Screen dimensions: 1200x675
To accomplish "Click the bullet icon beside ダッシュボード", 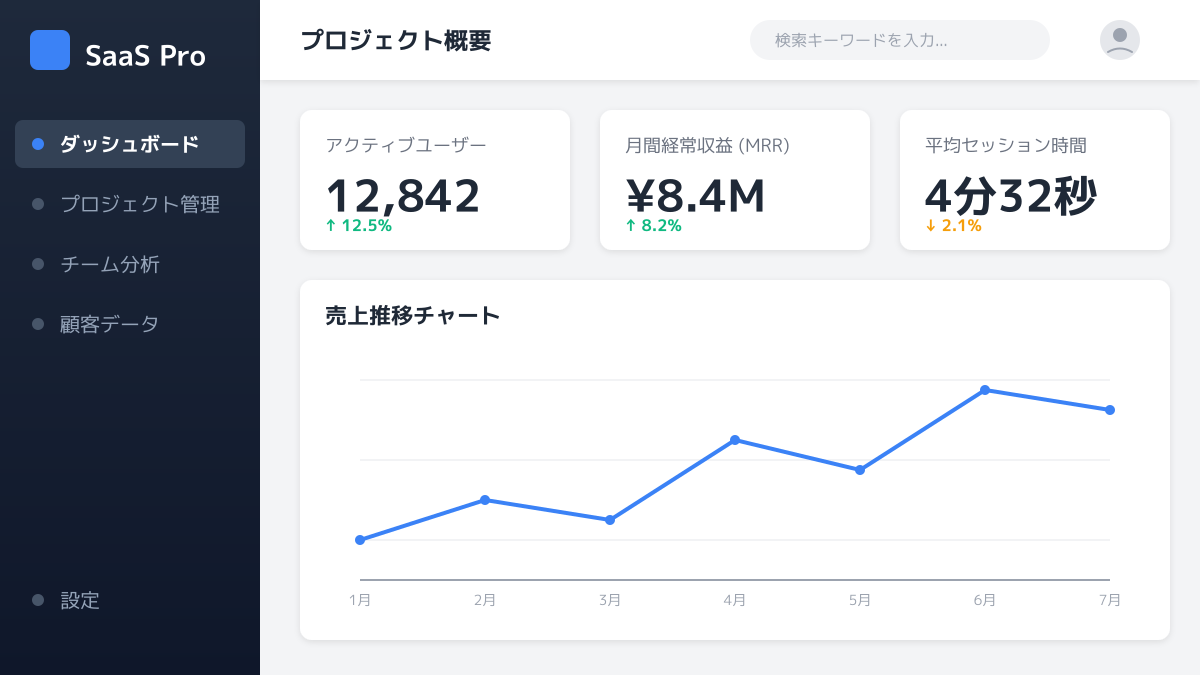I will tap(38, 144).
